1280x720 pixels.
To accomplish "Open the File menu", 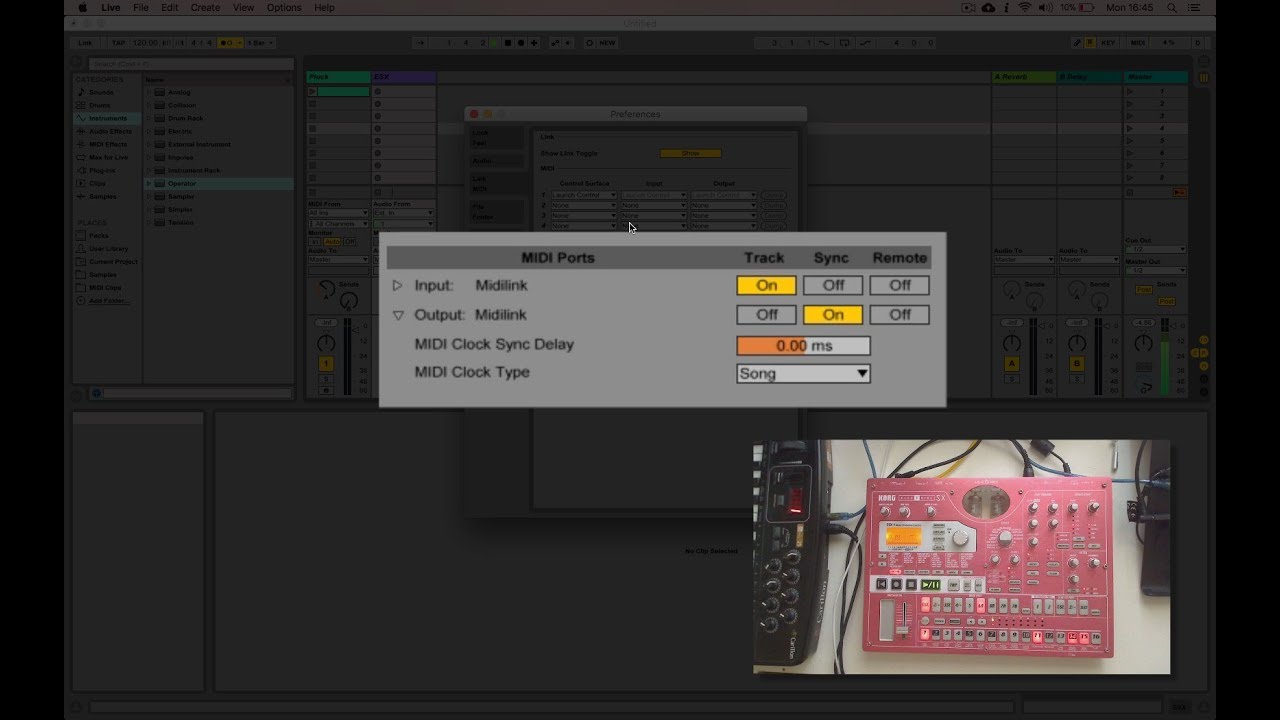I will (141, 7).
